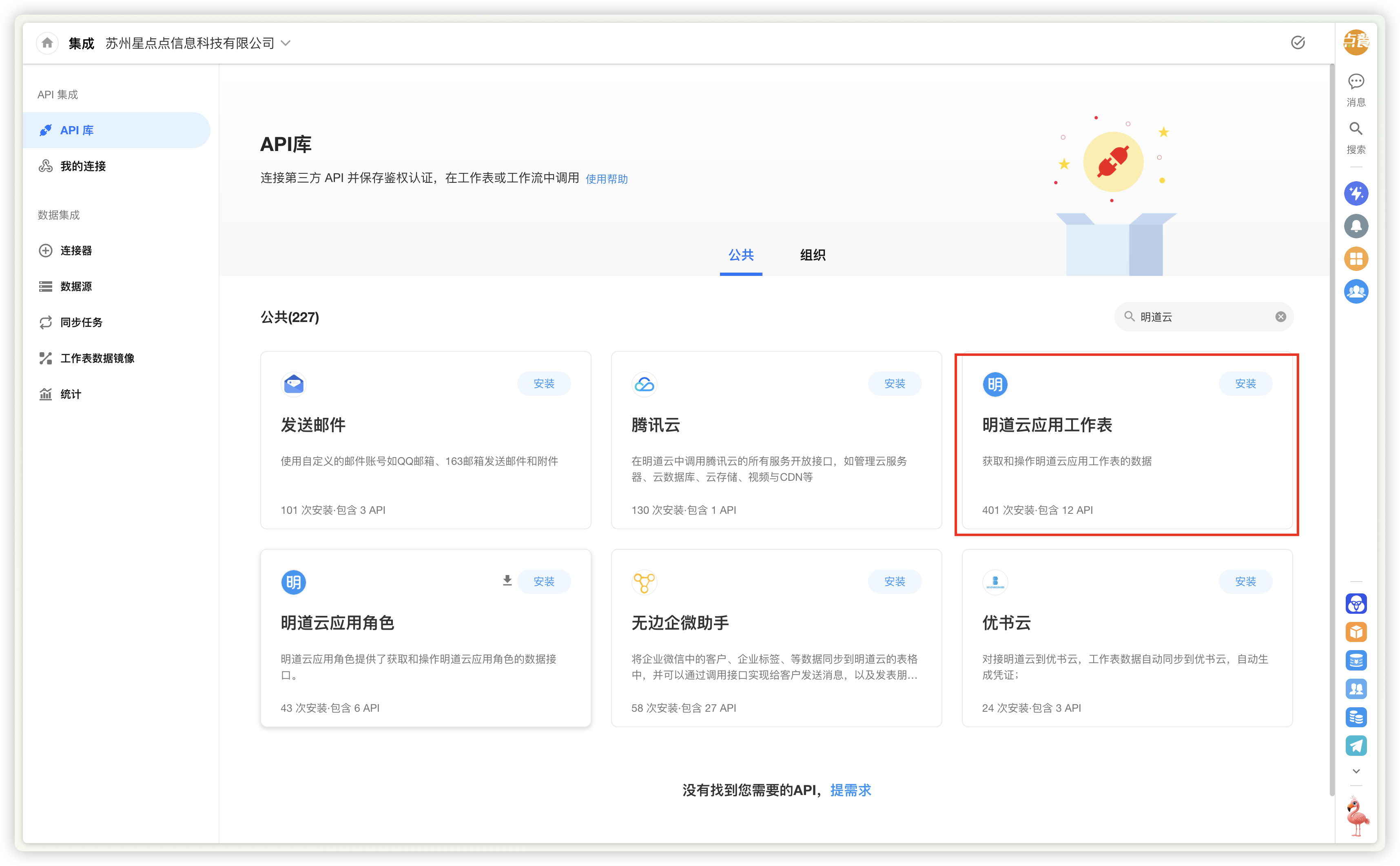This screenshot has width=1400, height=866.
Task: Switch to the 组织 tab
Action: pyautogui.click(x=812, y=255)
